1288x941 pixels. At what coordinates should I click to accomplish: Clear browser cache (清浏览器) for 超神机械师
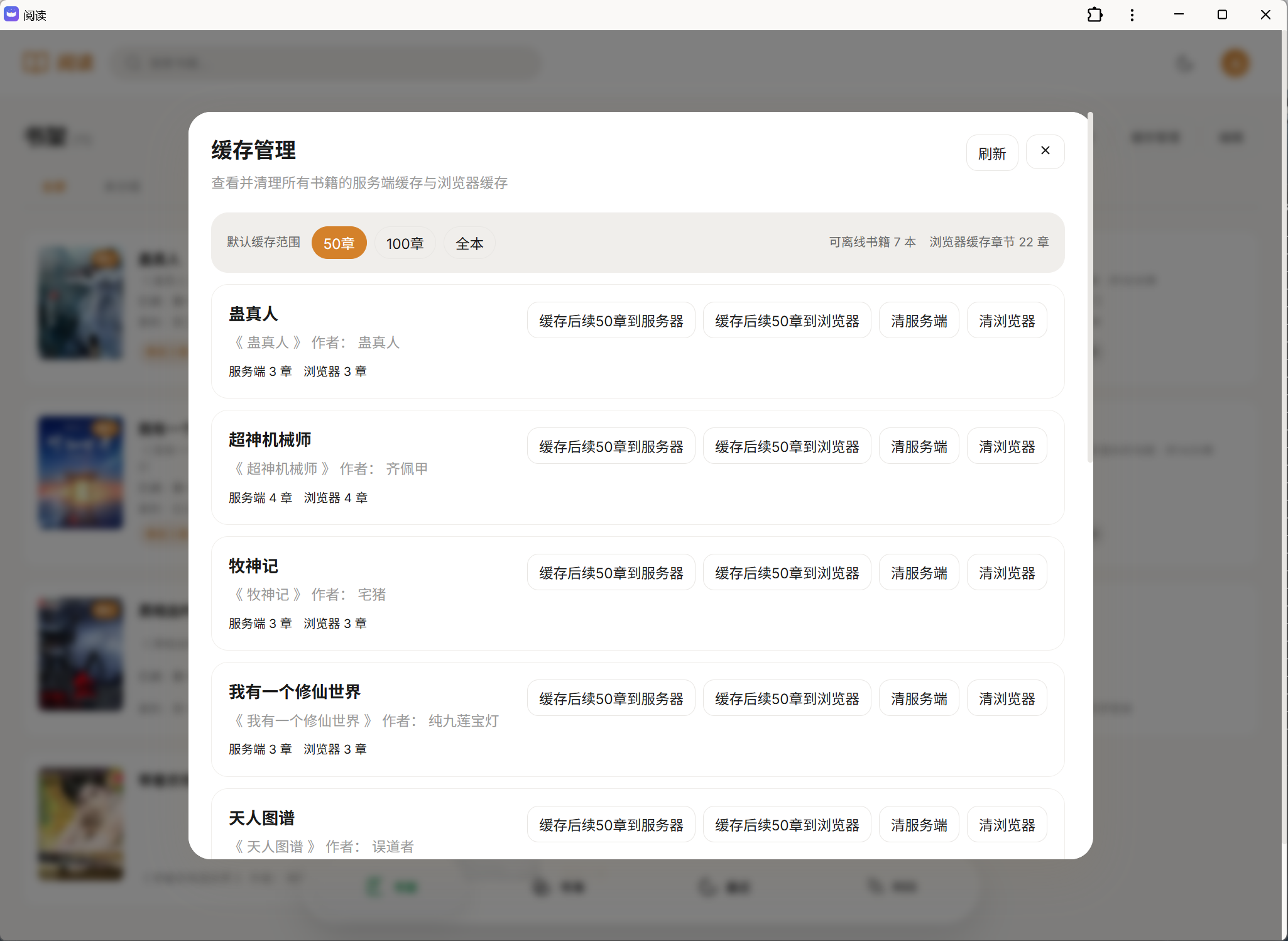tap(1006, 446)
